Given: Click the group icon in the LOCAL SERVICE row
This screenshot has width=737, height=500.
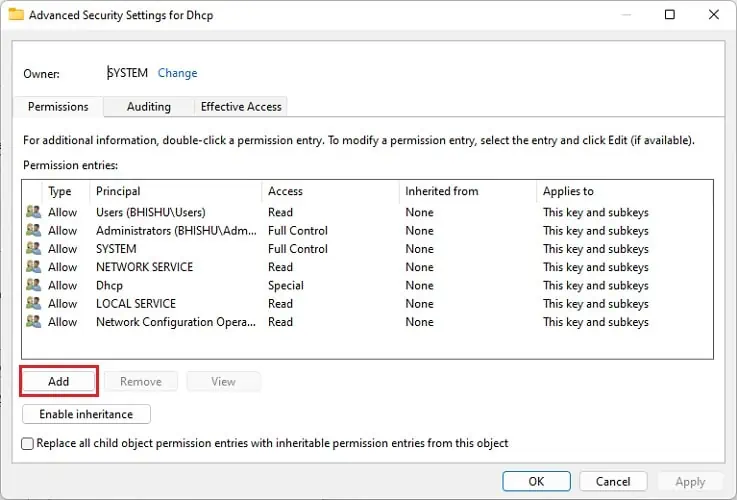Looking at the screenshot, I should [33, 304].
